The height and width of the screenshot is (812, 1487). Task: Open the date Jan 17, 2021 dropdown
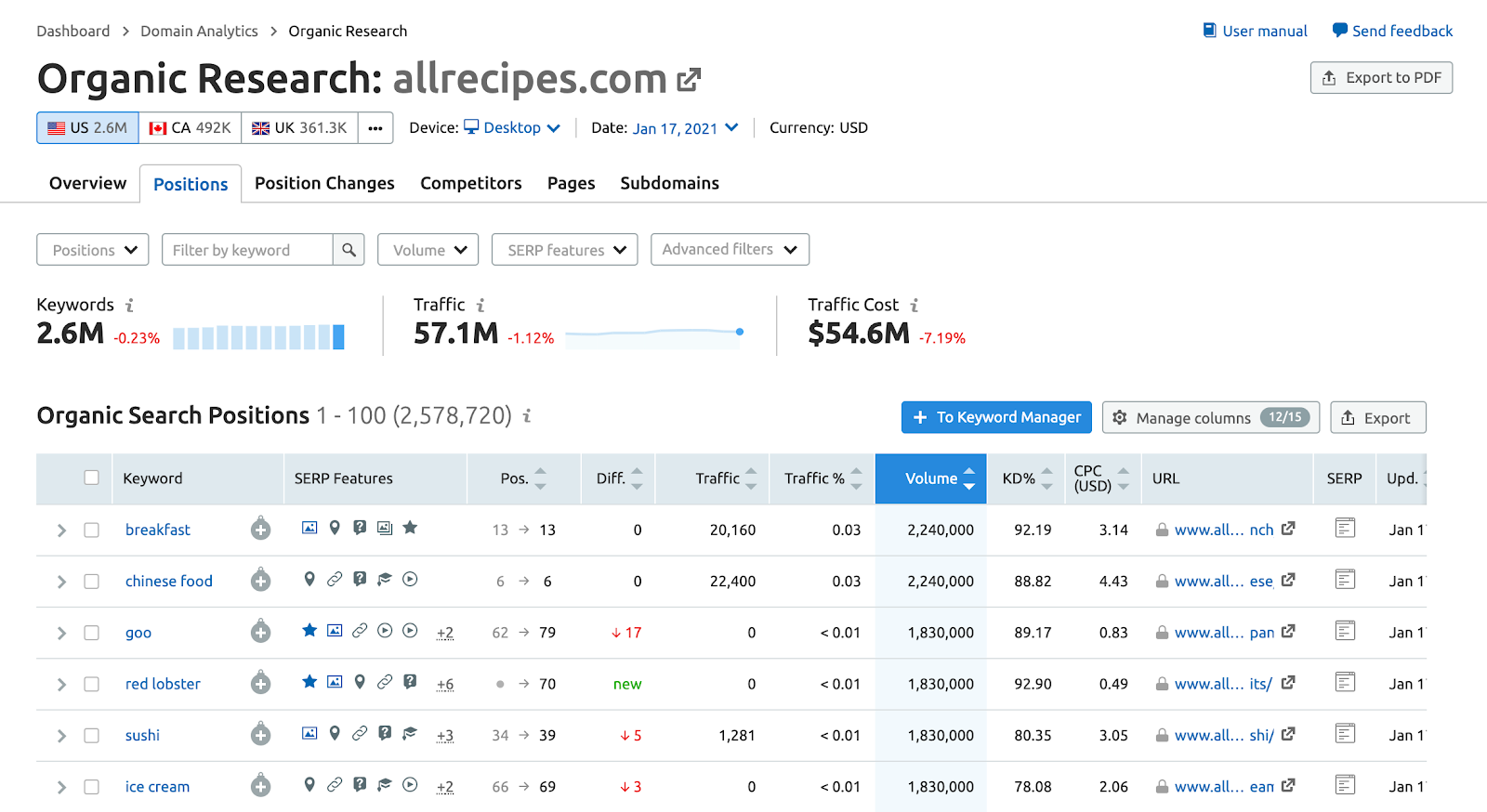click(686, 128)
